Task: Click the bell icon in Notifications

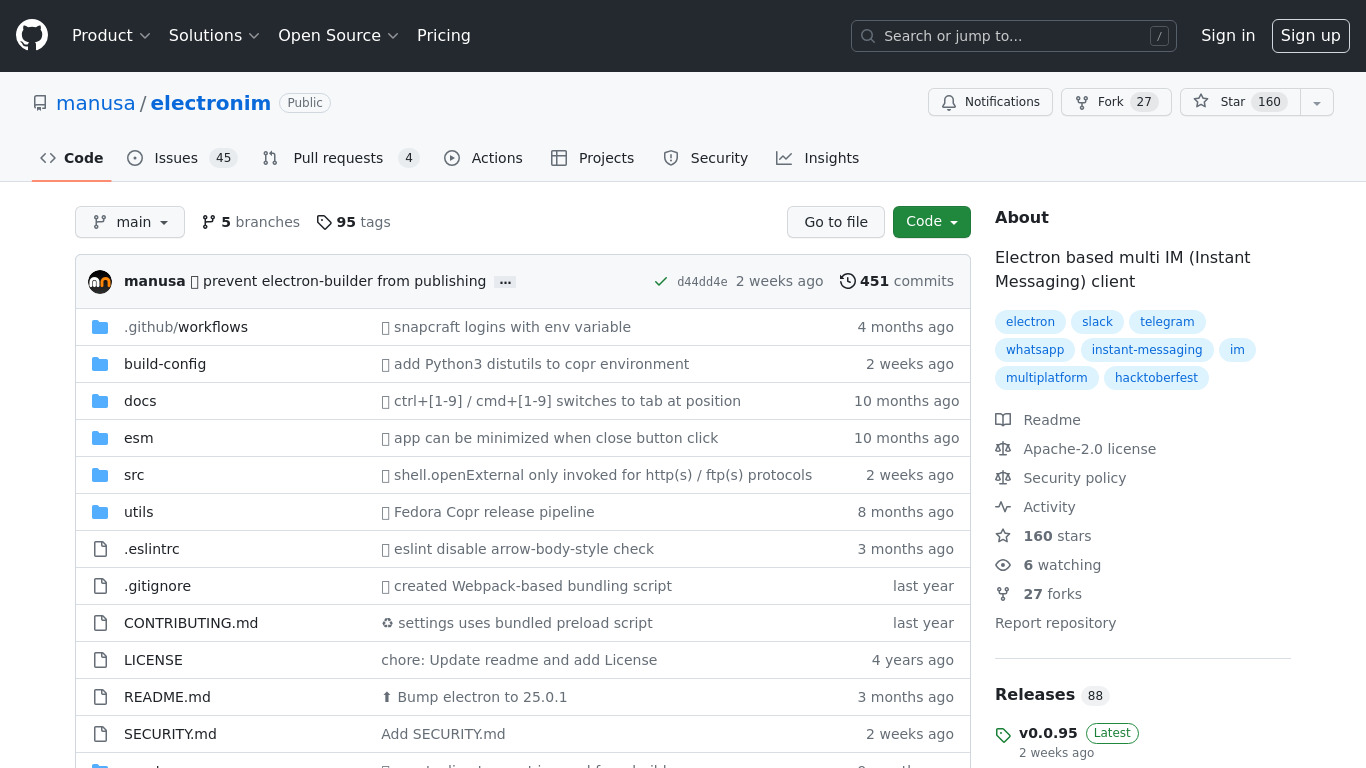Action: (949, 102)
